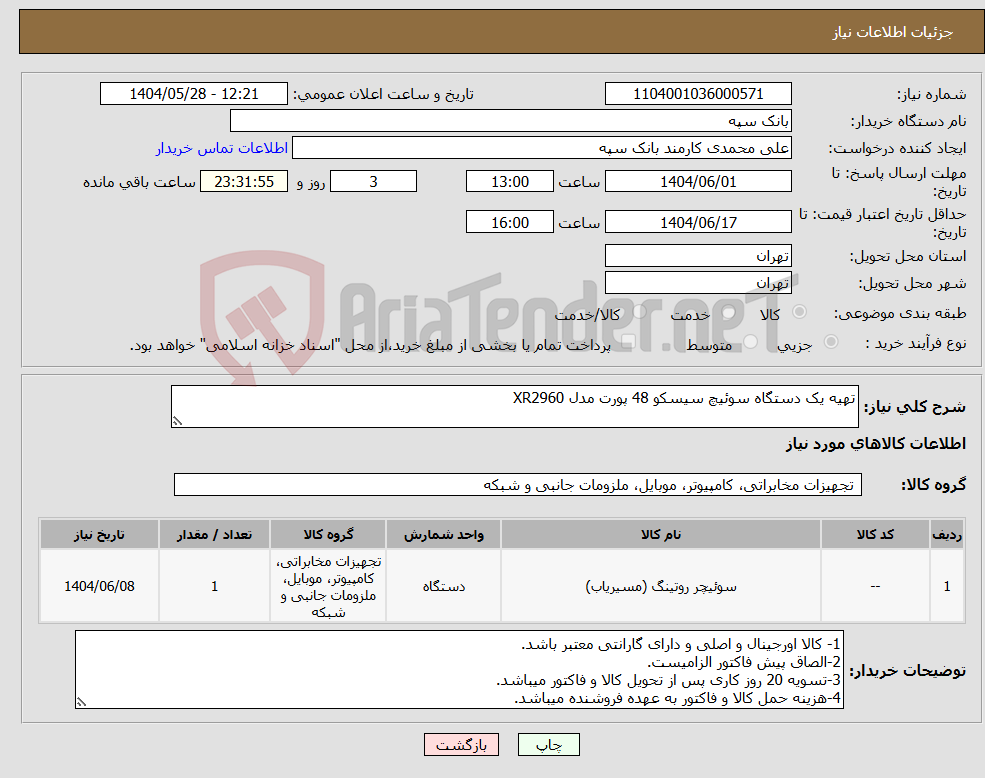Click the need date cell 1404/06/08
985x778 pixels.
click(99, 586)
